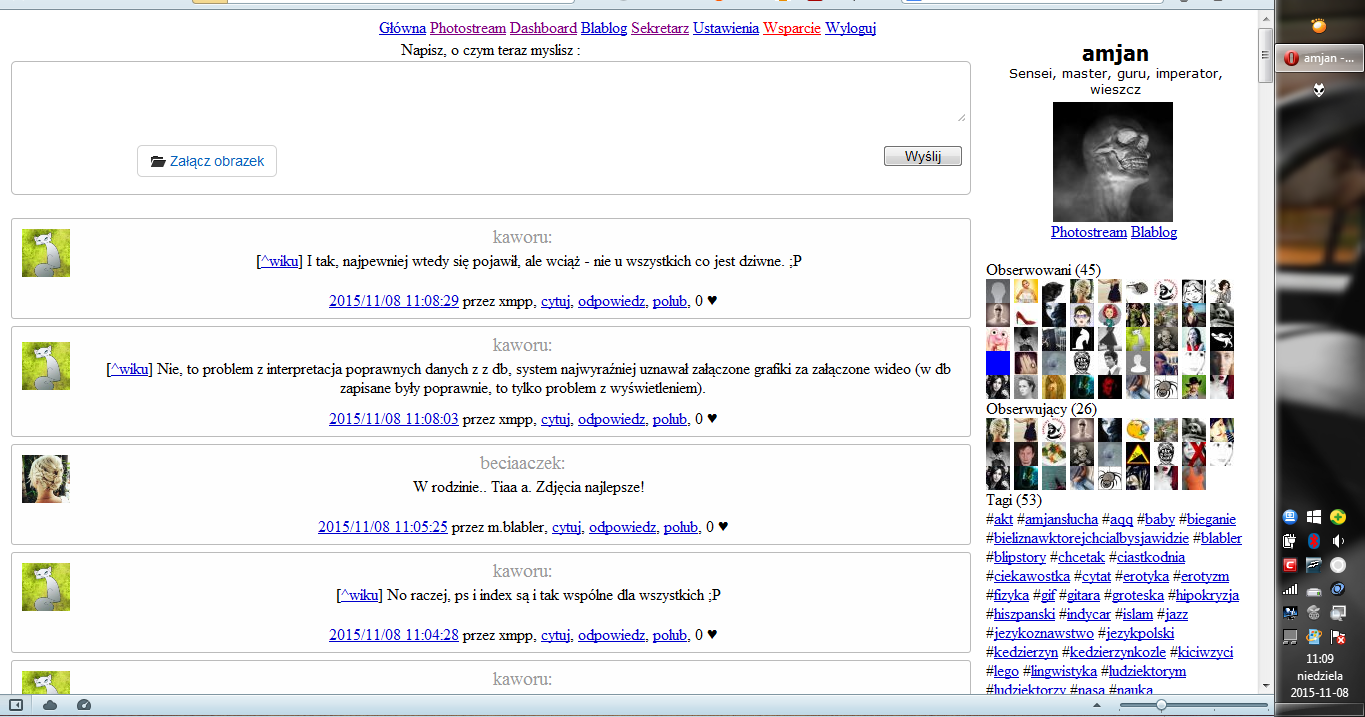Open Opera Link cloud sync icon
The image size is (1365, 717).
(50, 705)
